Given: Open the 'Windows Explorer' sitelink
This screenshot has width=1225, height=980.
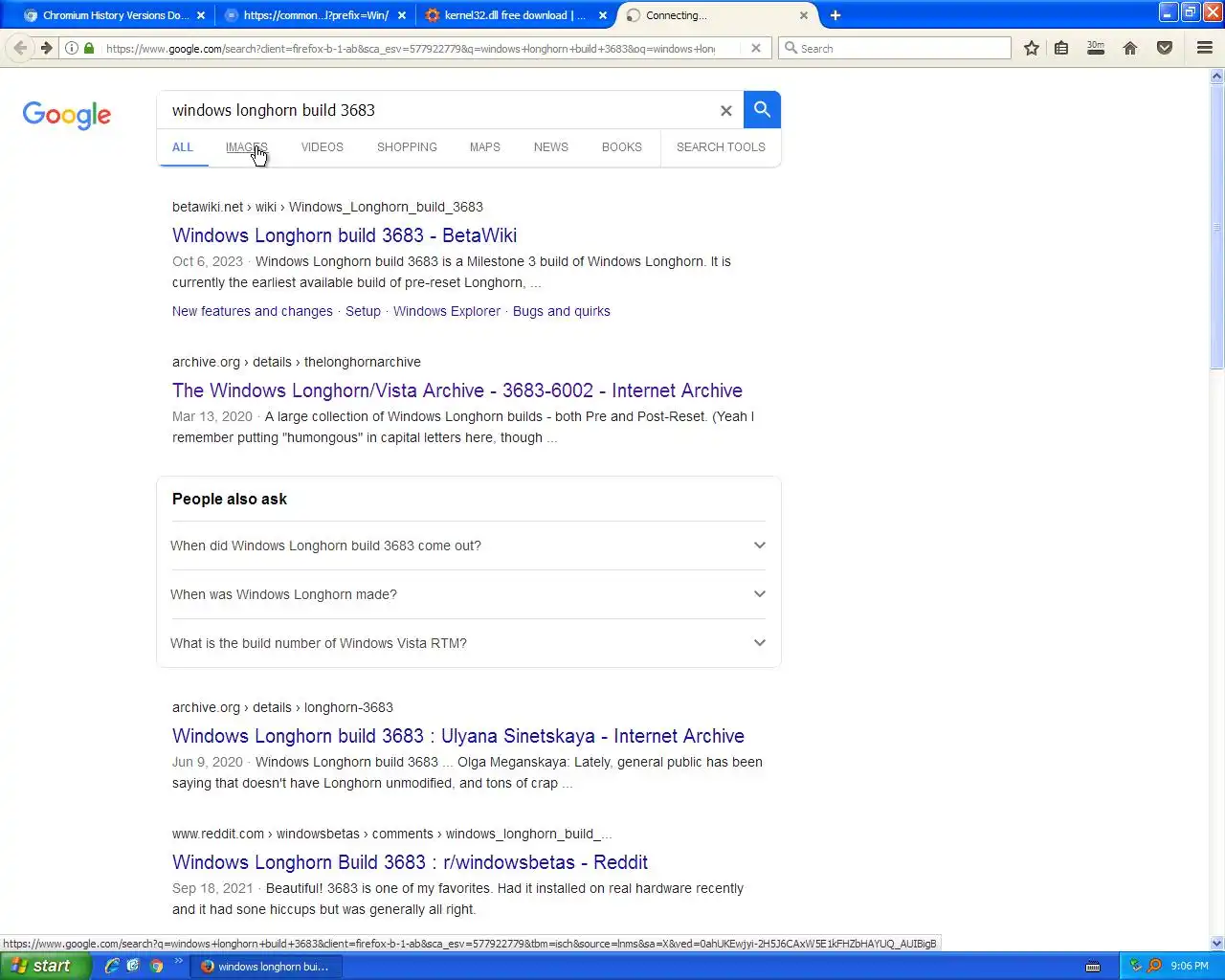Looking at the screenshot, I should click(447, 311).
